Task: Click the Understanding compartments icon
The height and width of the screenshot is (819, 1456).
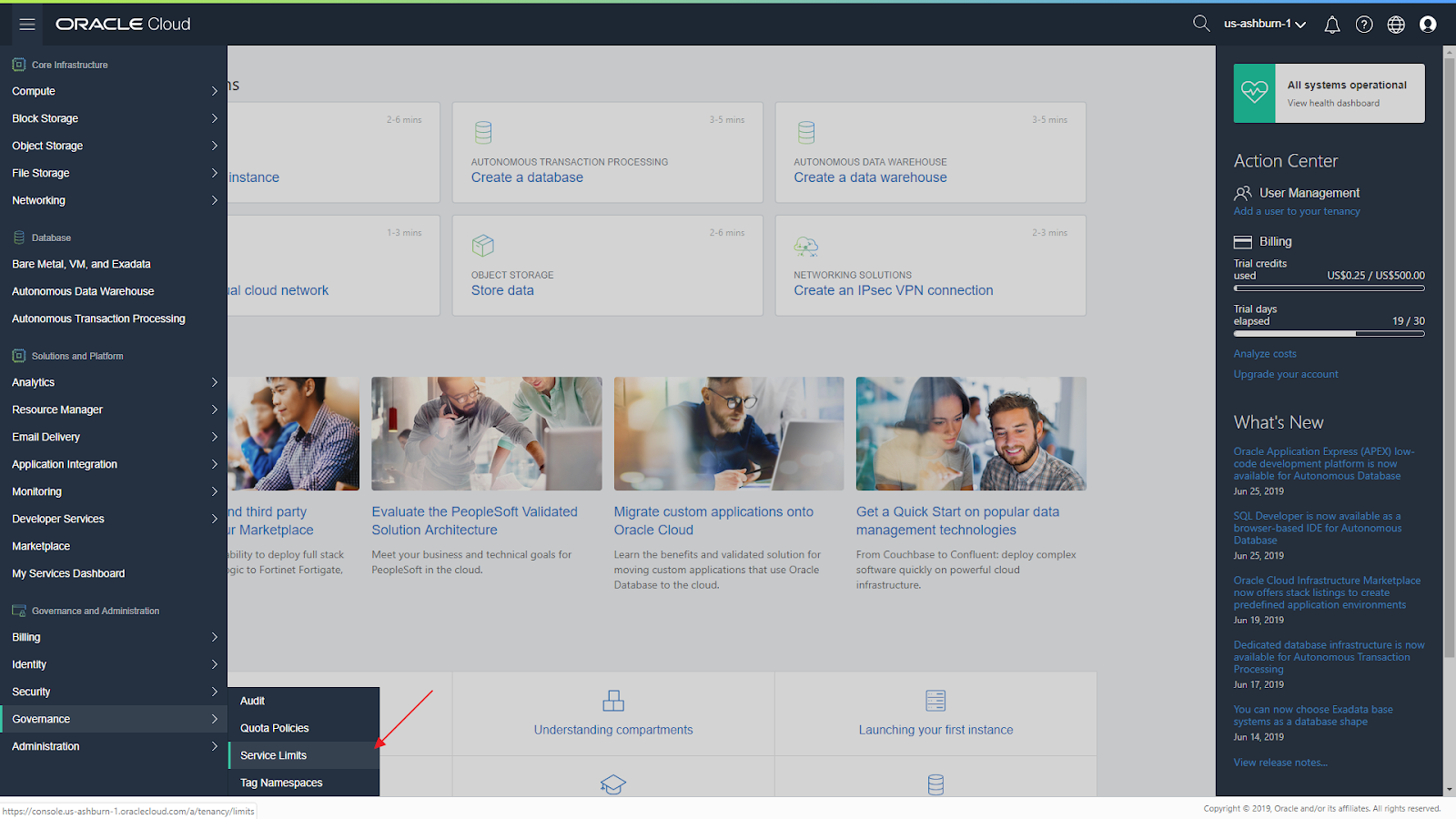Action: point(613,701)
